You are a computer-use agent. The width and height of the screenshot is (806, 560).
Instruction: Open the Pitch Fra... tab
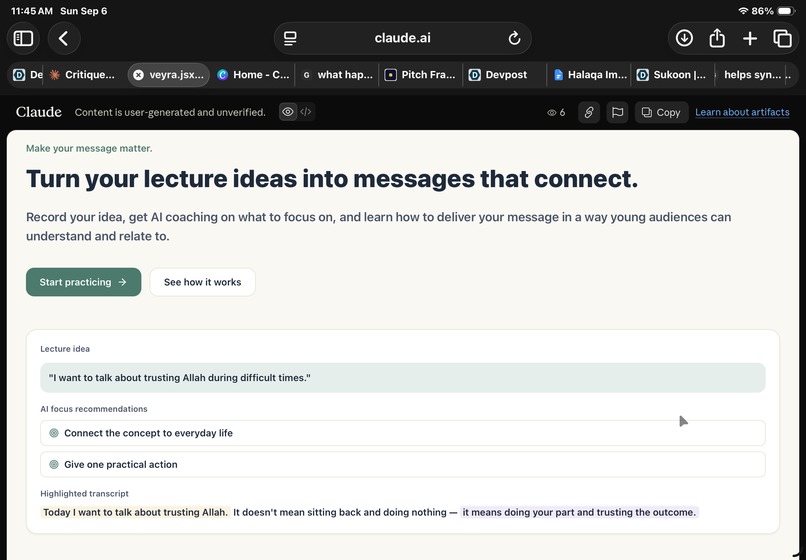coord(420,75)
